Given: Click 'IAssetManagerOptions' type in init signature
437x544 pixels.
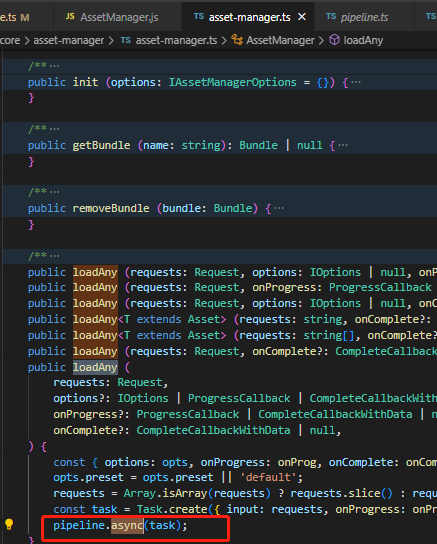Looking at the screenshot, I should [233, 82].
